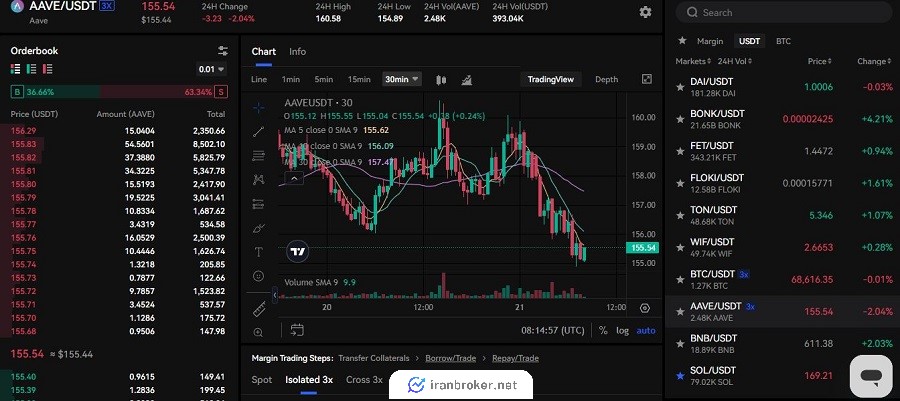The image size is (900, 401).
Task: Select the 5min interval
Action: pyautogui.click(x=323, y=79)
